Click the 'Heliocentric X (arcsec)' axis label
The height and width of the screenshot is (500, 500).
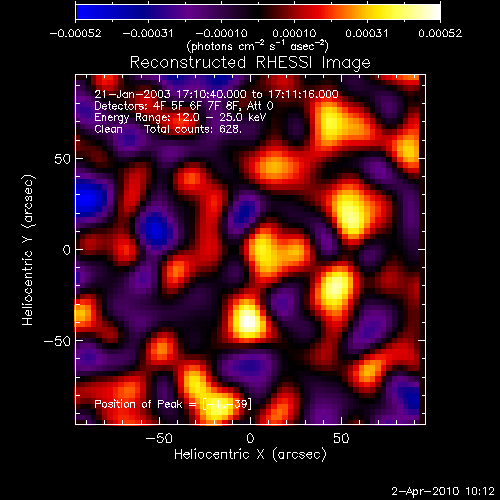point(250,454)
